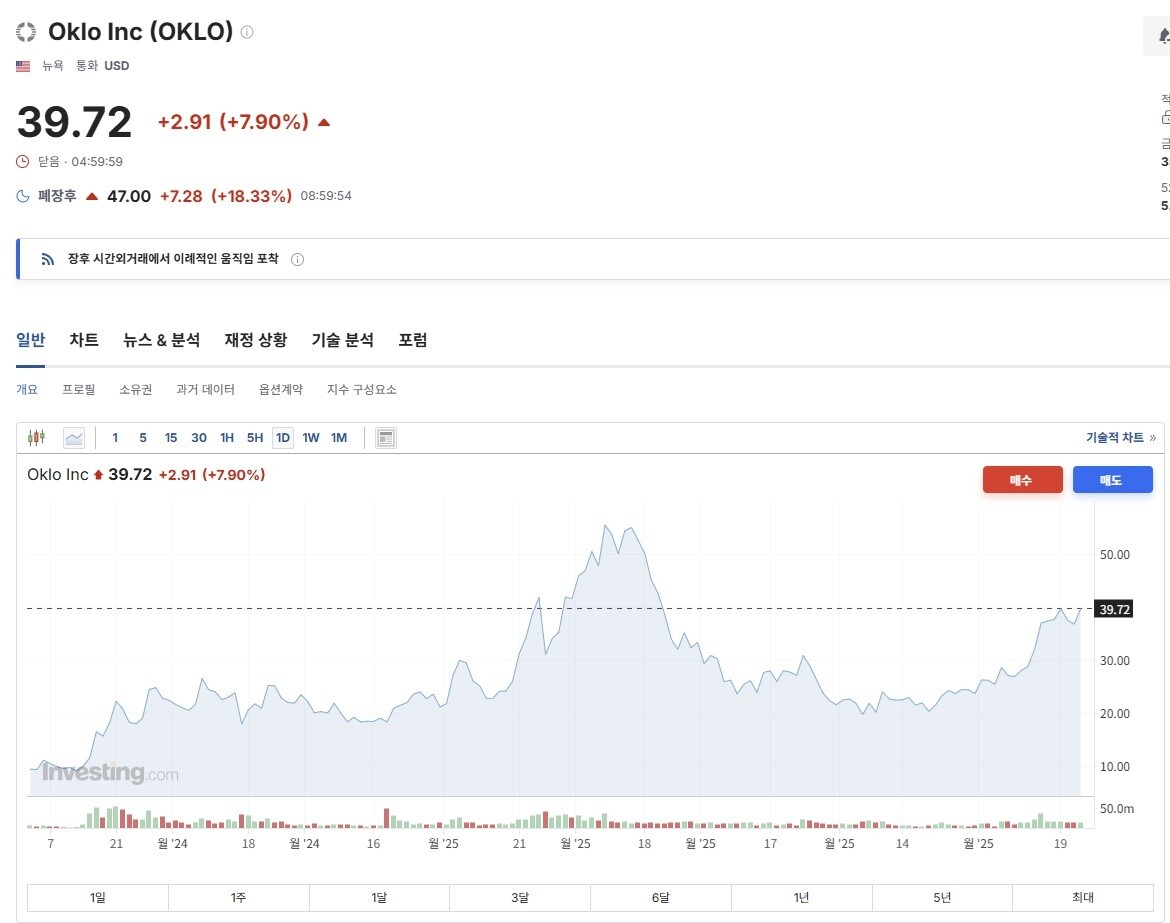This screenshot has height=923, width=1170.
Task: Click the 50.0m volume axis label
Action: [x=1117, y=809]
